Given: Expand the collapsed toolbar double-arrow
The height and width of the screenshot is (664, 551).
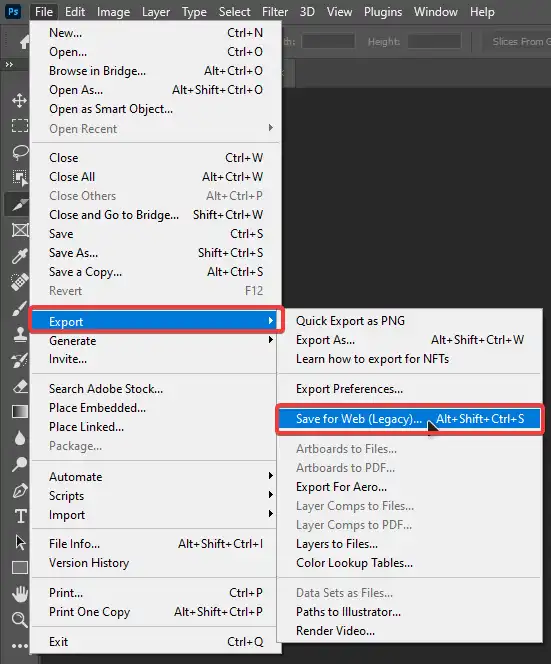Looking at the screenshot, I should [9, 64].
